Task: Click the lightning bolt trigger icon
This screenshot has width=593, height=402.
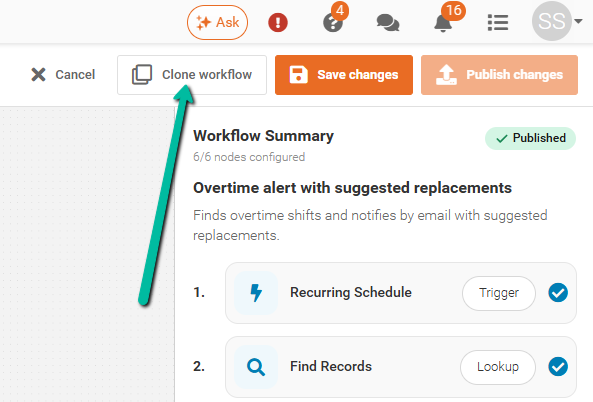Action: 256,293
